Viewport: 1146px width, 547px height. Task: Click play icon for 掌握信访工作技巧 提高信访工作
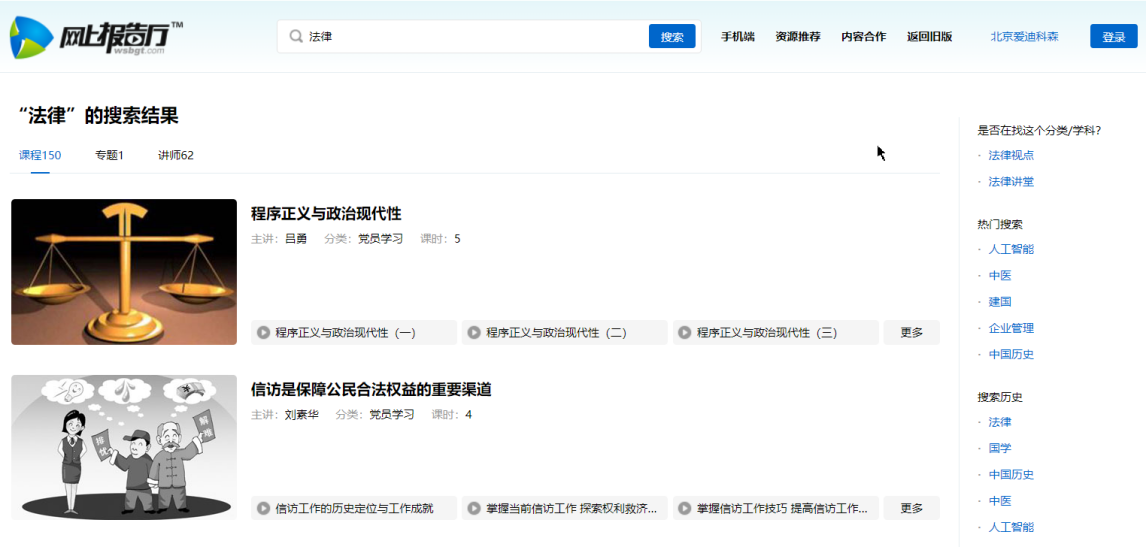click(x=685, y=508)
